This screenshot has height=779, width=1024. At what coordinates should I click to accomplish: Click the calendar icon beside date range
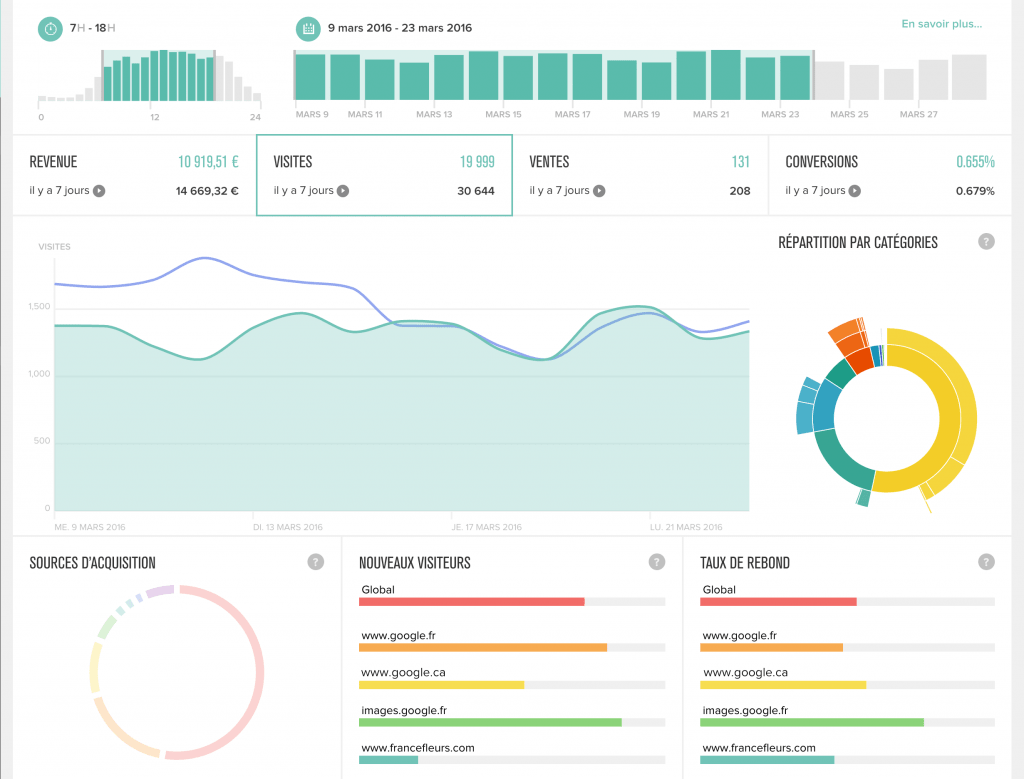pyautogui.click(x=309, y=29)
